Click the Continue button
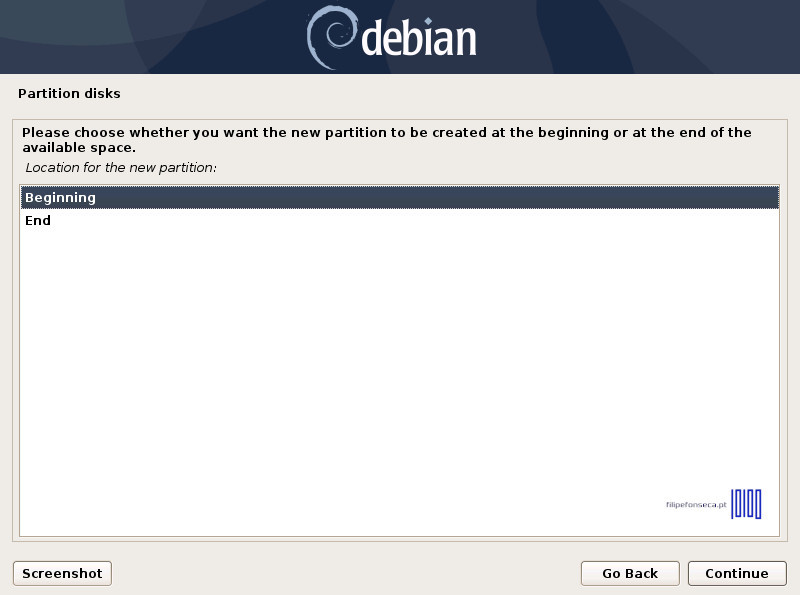This screenshot has width=800, height=595. point(737,574)
